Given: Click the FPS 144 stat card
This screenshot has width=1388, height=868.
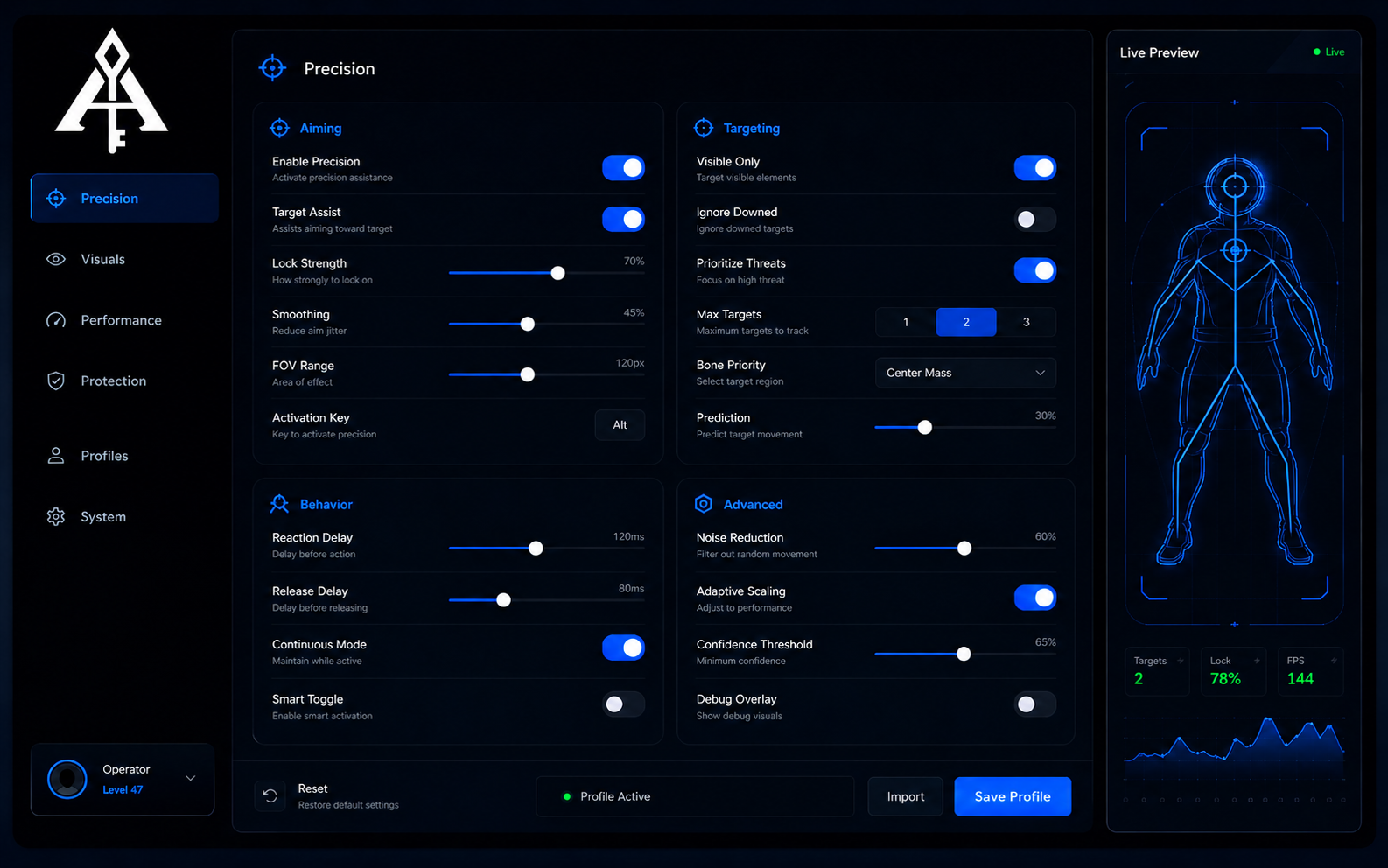Looking at the screenshot, I should pos(1310,671).
